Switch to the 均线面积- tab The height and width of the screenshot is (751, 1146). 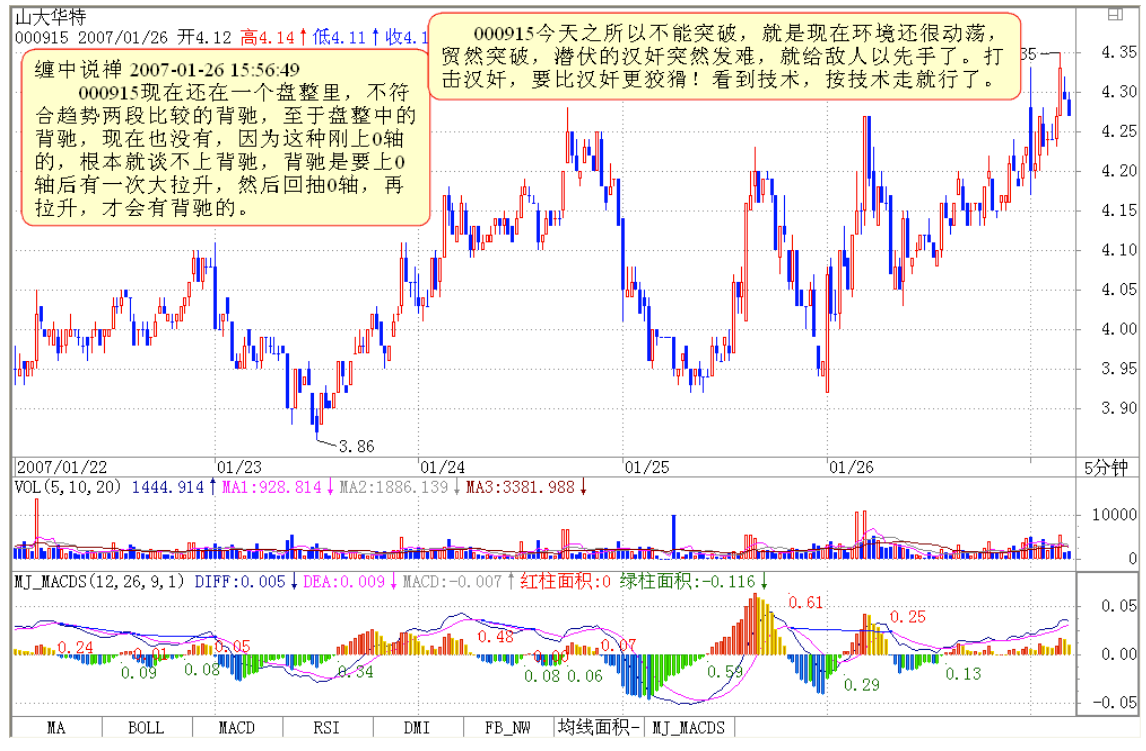pyautogui.click(x=599, y=728)
